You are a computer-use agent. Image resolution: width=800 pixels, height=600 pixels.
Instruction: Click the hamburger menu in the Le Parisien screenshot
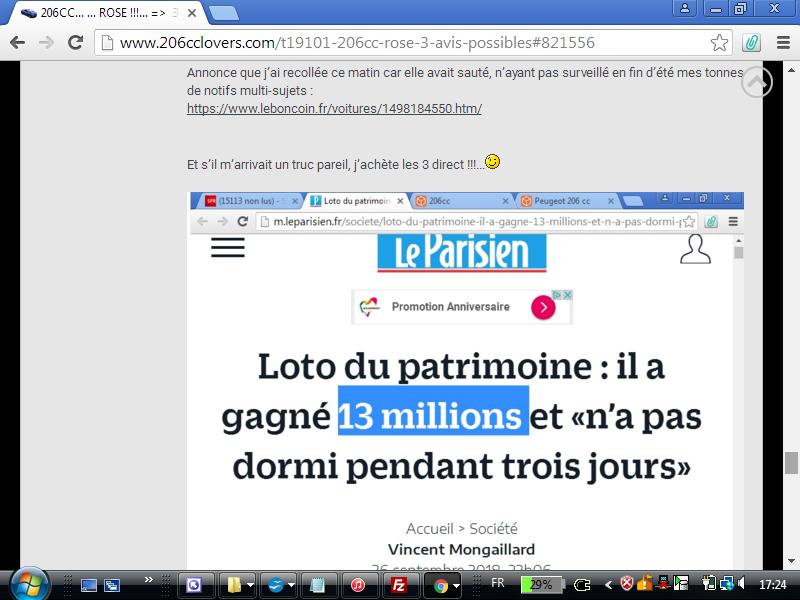click(x=228, y=247)
